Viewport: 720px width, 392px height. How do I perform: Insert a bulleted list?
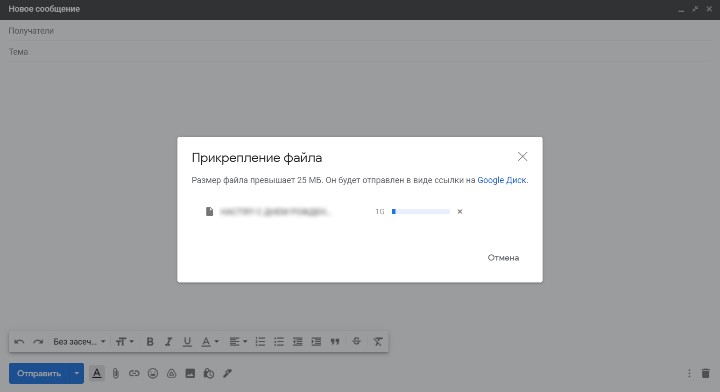[279, 342]
